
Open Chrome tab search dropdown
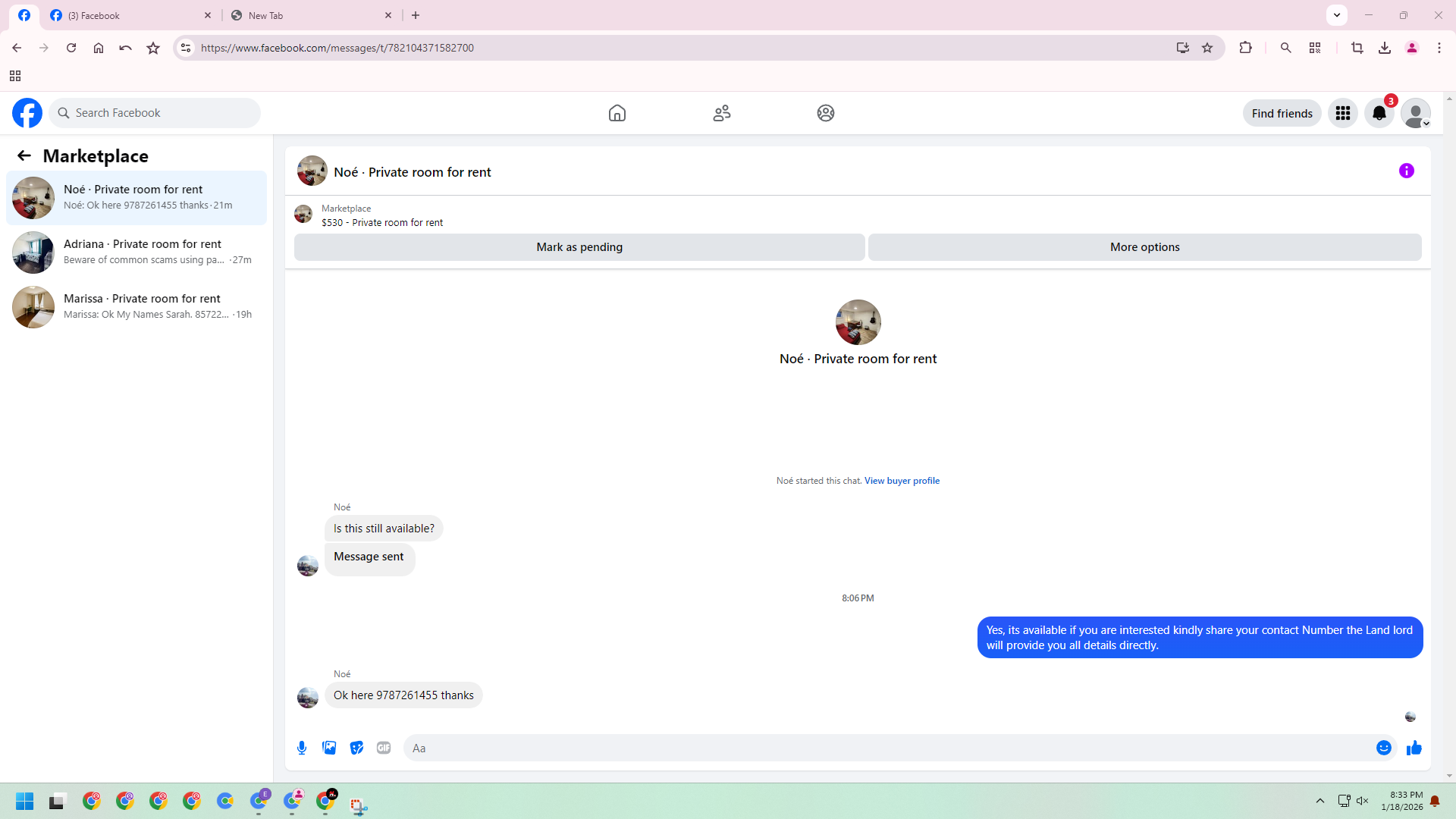(x=1337, y=15)
